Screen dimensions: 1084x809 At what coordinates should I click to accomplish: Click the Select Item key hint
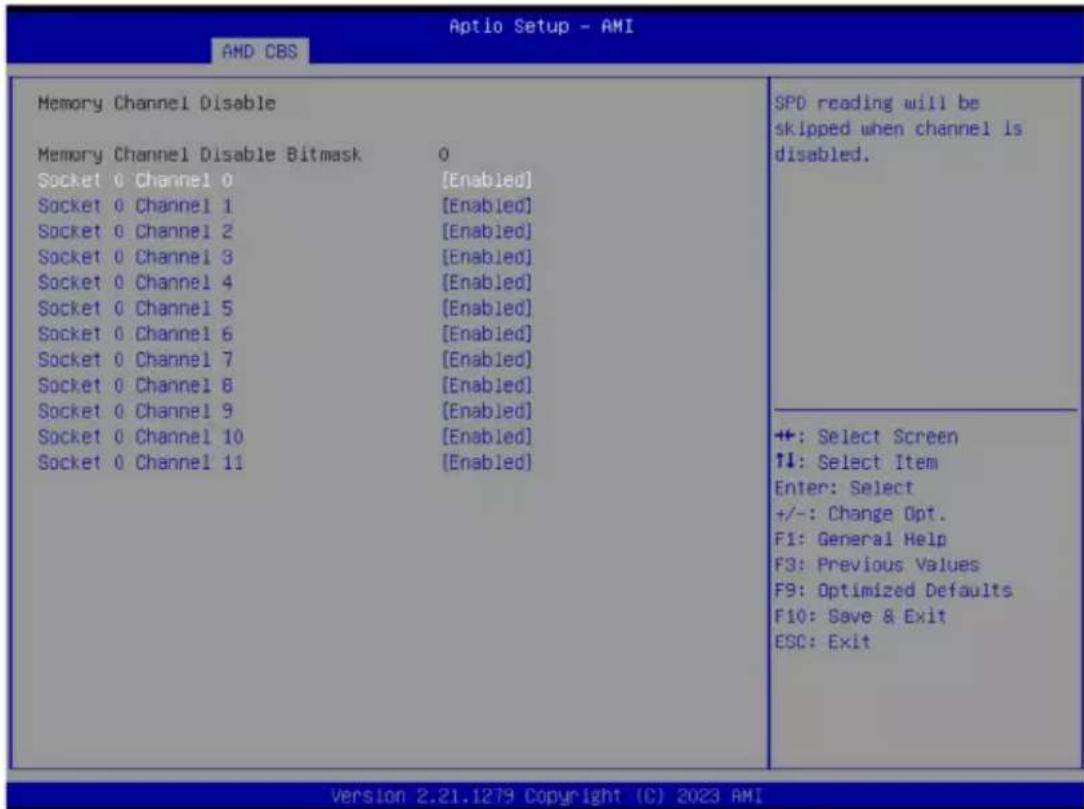[x=857, y=463]
